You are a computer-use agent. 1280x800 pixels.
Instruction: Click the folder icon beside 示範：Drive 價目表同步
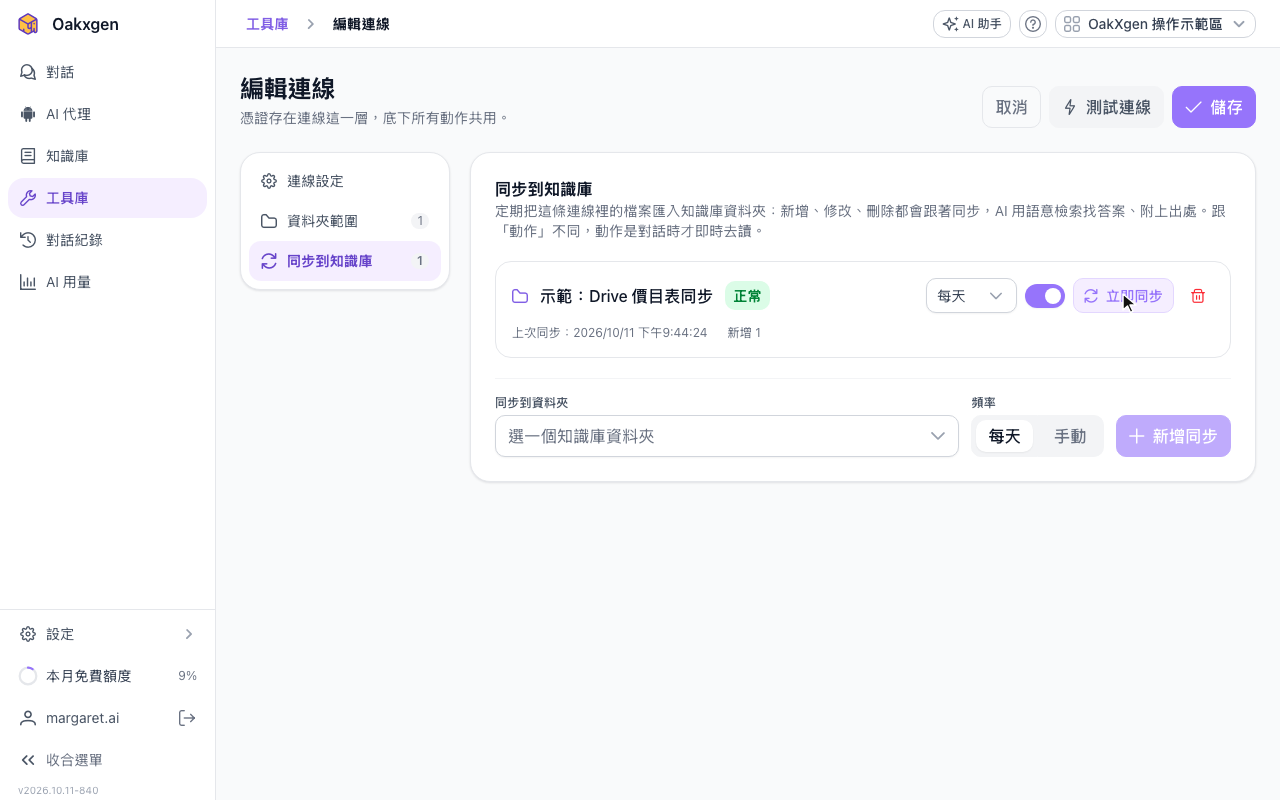click(520, 296)
